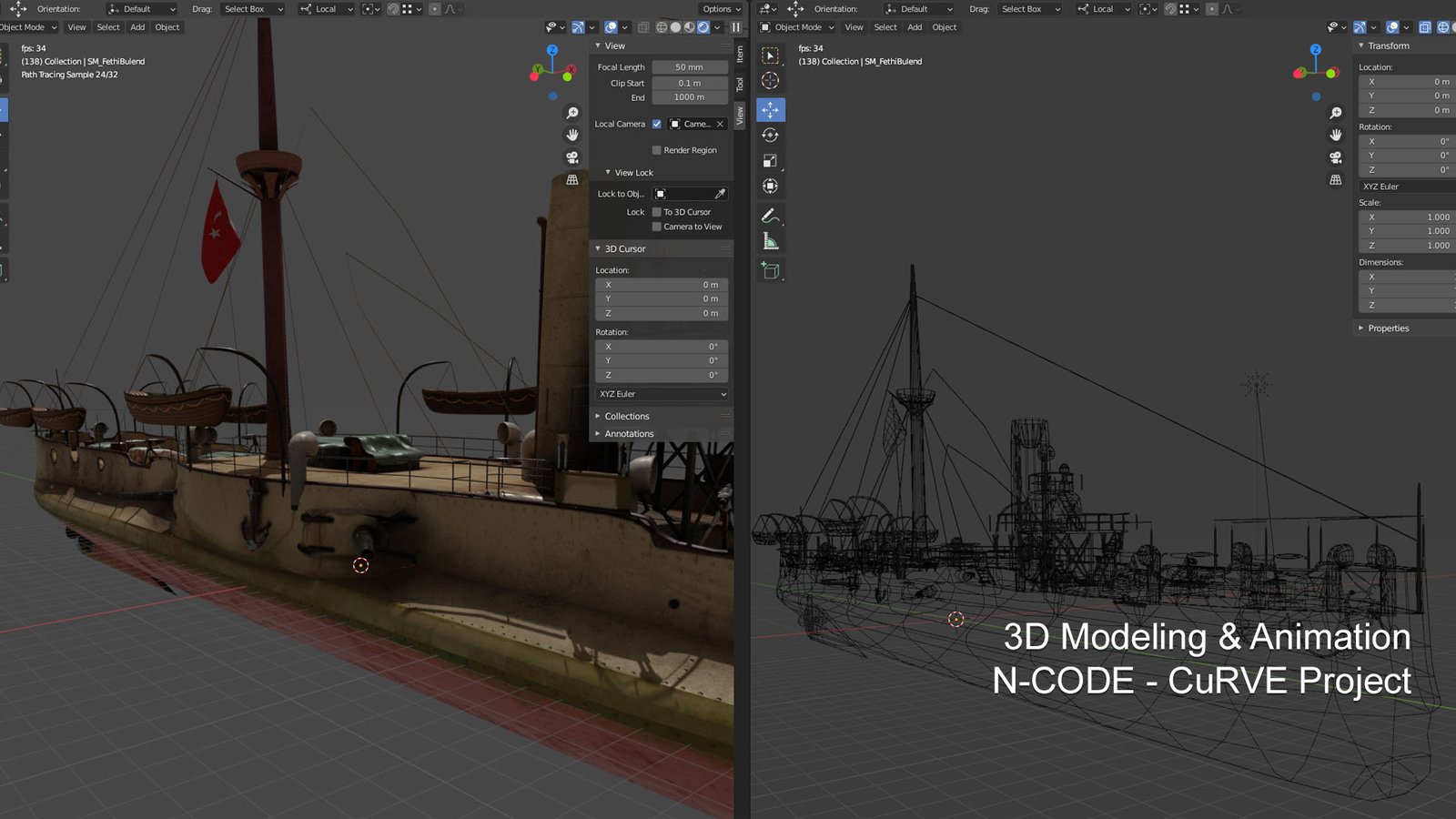Pause viewport rendering with pause icon
Viewport: 1456px width, 819px height.
click(x=736, y=27)
